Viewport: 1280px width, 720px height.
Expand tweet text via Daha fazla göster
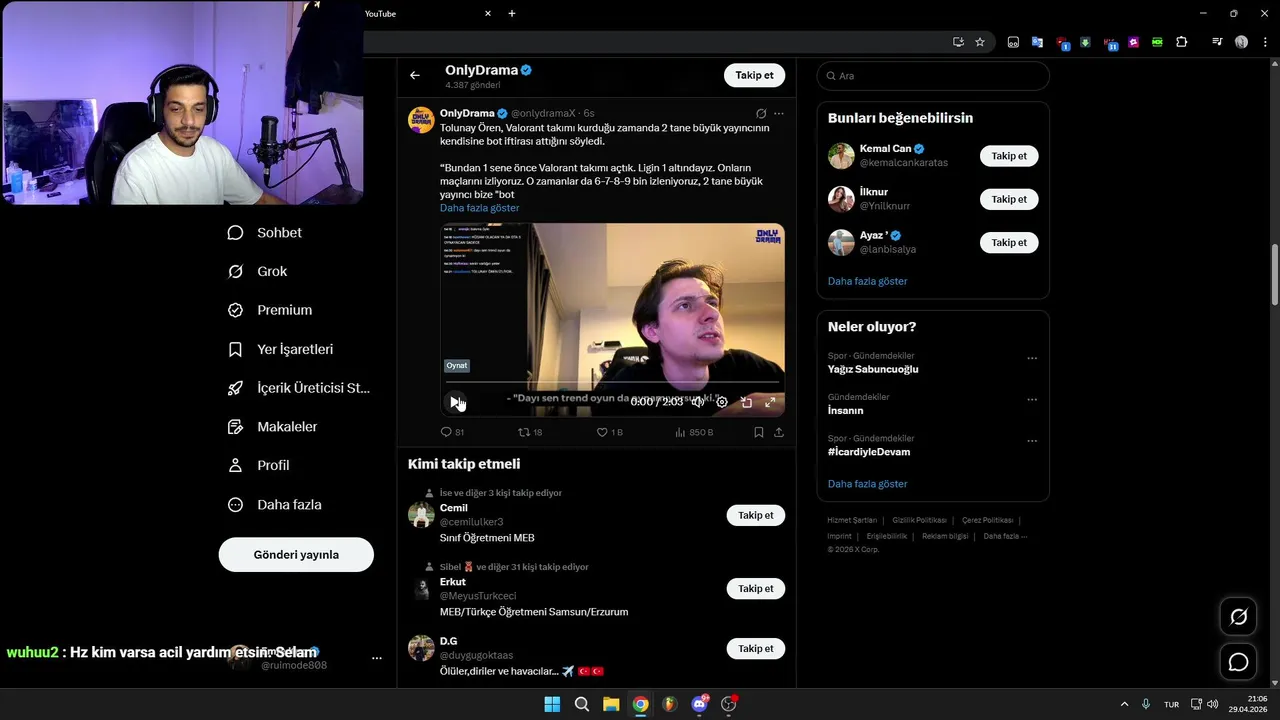tap(480, 208)
